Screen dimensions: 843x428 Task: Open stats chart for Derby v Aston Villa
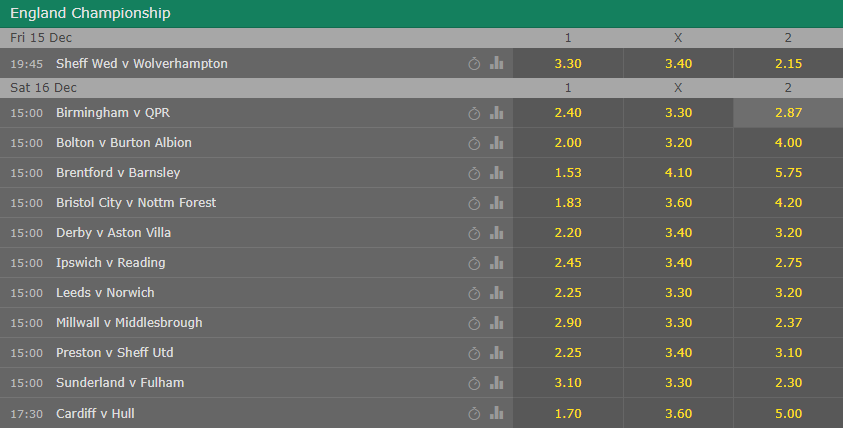[x=496, y=232]
